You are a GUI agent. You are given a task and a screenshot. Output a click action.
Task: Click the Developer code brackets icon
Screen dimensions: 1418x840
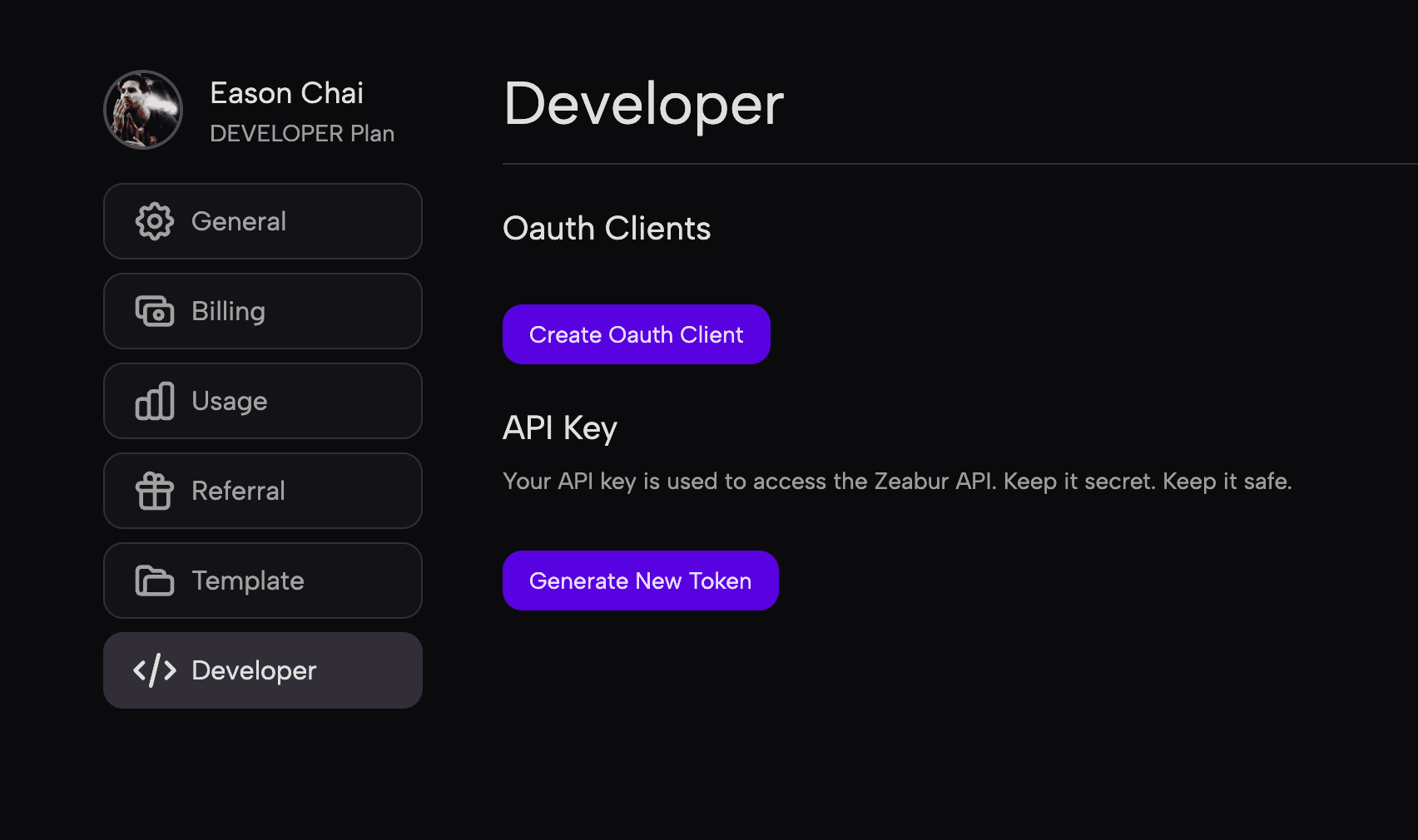click(155, 670)
